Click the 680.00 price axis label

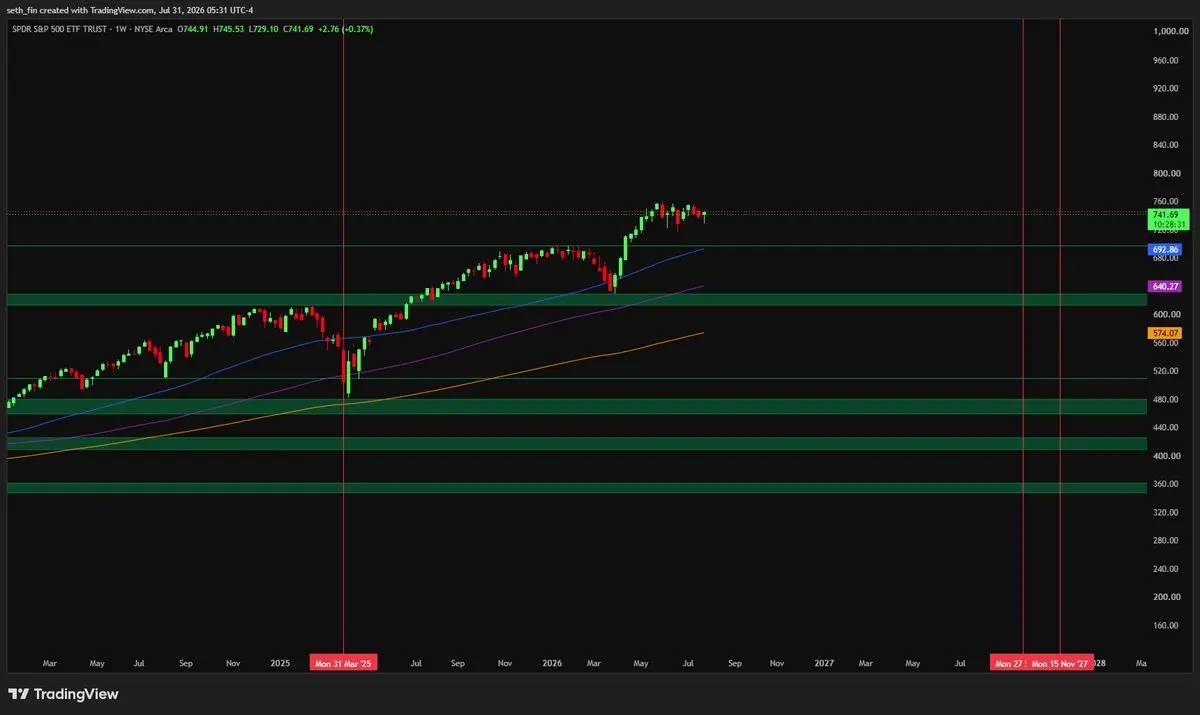pos(1167,258)
